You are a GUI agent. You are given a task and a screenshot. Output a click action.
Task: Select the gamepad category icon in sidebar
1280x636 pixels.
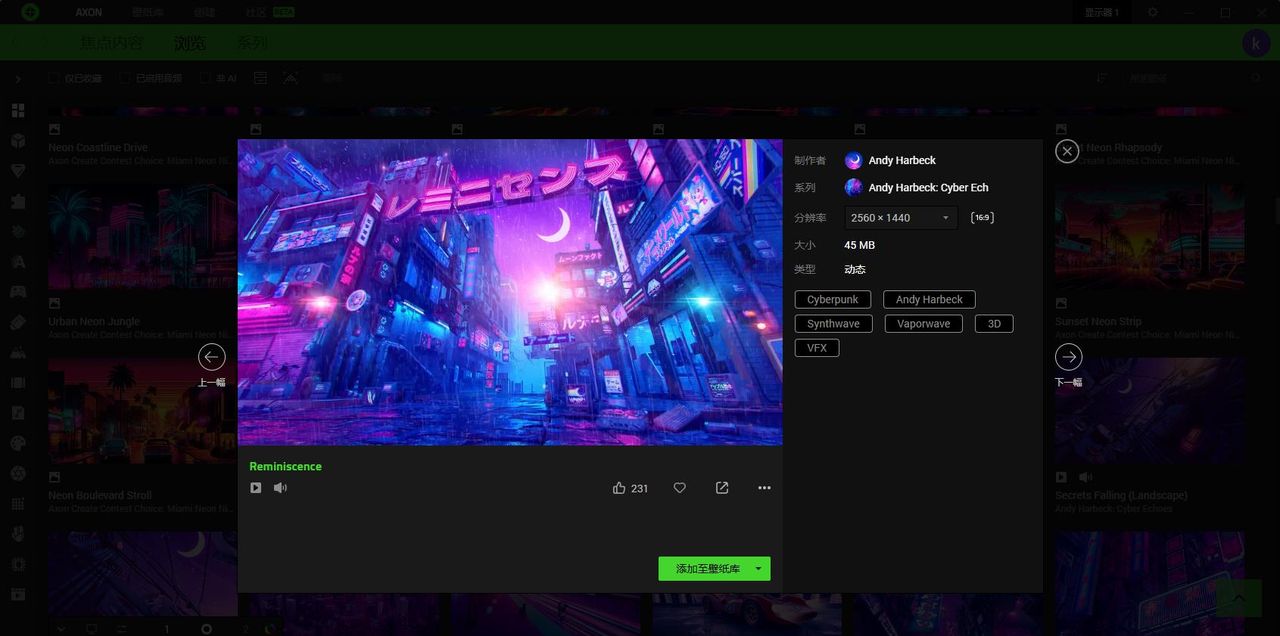coord(18,292)
